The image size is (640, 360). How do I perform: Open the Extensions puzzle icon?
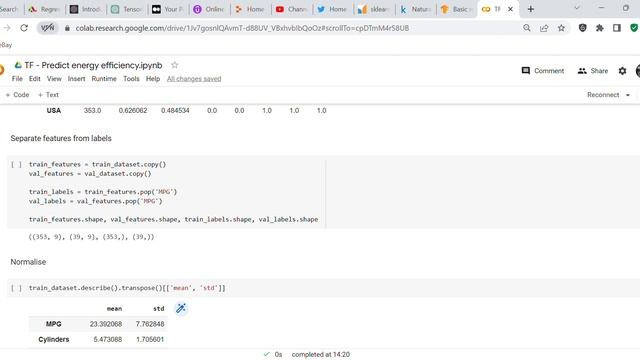point(600,28)
